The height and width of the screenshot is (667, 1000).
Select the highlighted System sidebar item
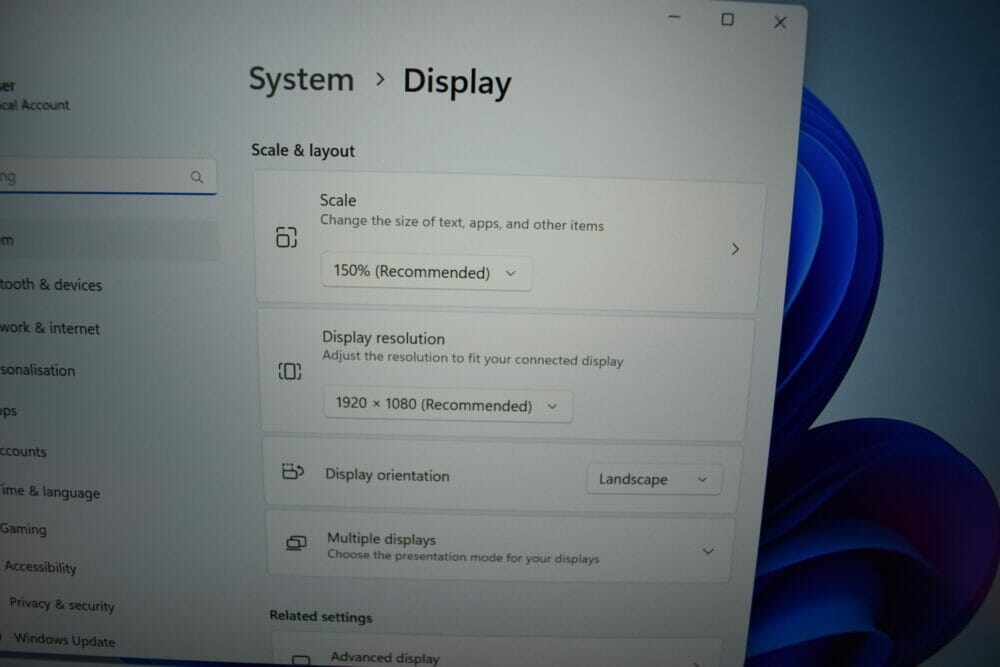(x=109, y=240)
